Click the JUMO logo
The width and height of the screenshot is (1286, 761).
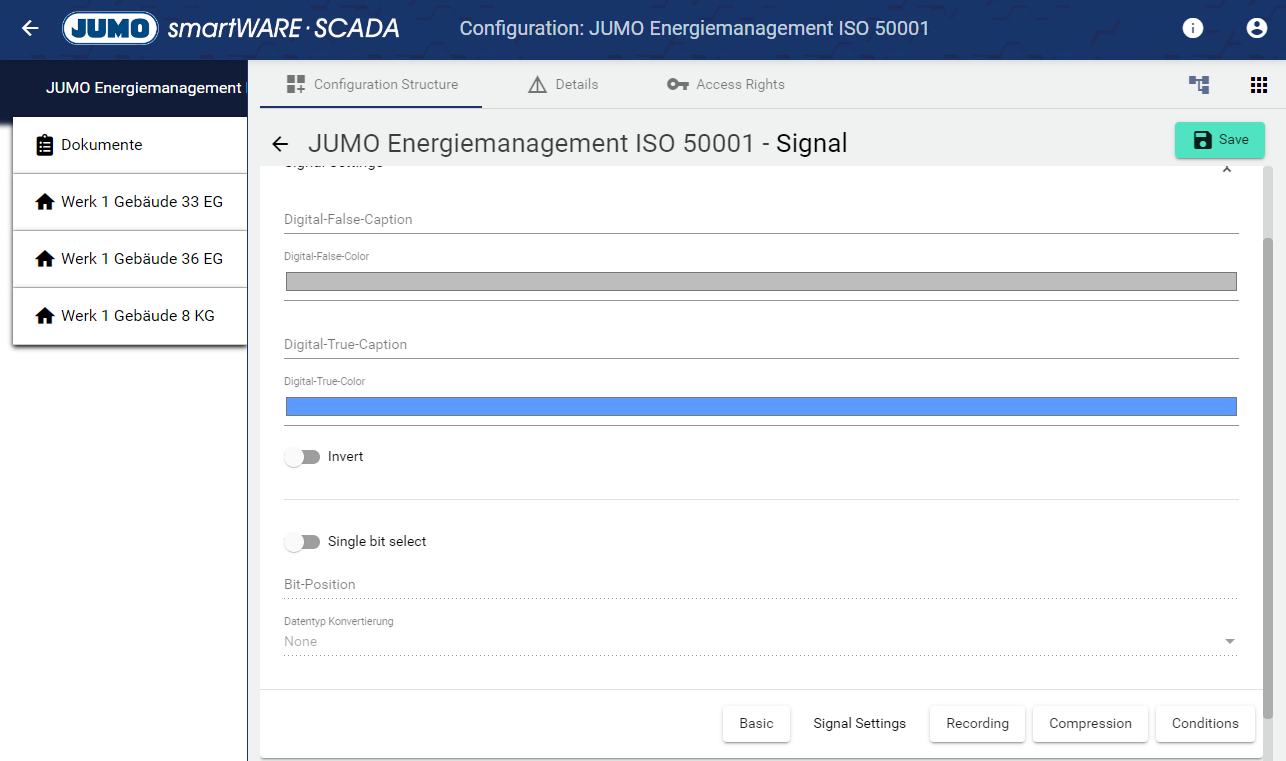pyautogui.click(x=110, y=28)
